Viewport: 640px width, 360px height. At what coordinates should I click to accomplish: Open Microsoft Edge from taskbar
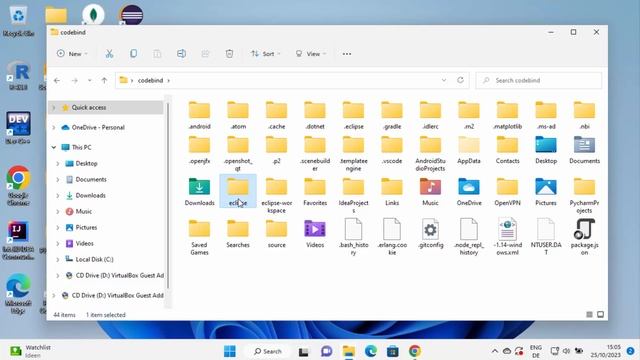pos(371,351)
